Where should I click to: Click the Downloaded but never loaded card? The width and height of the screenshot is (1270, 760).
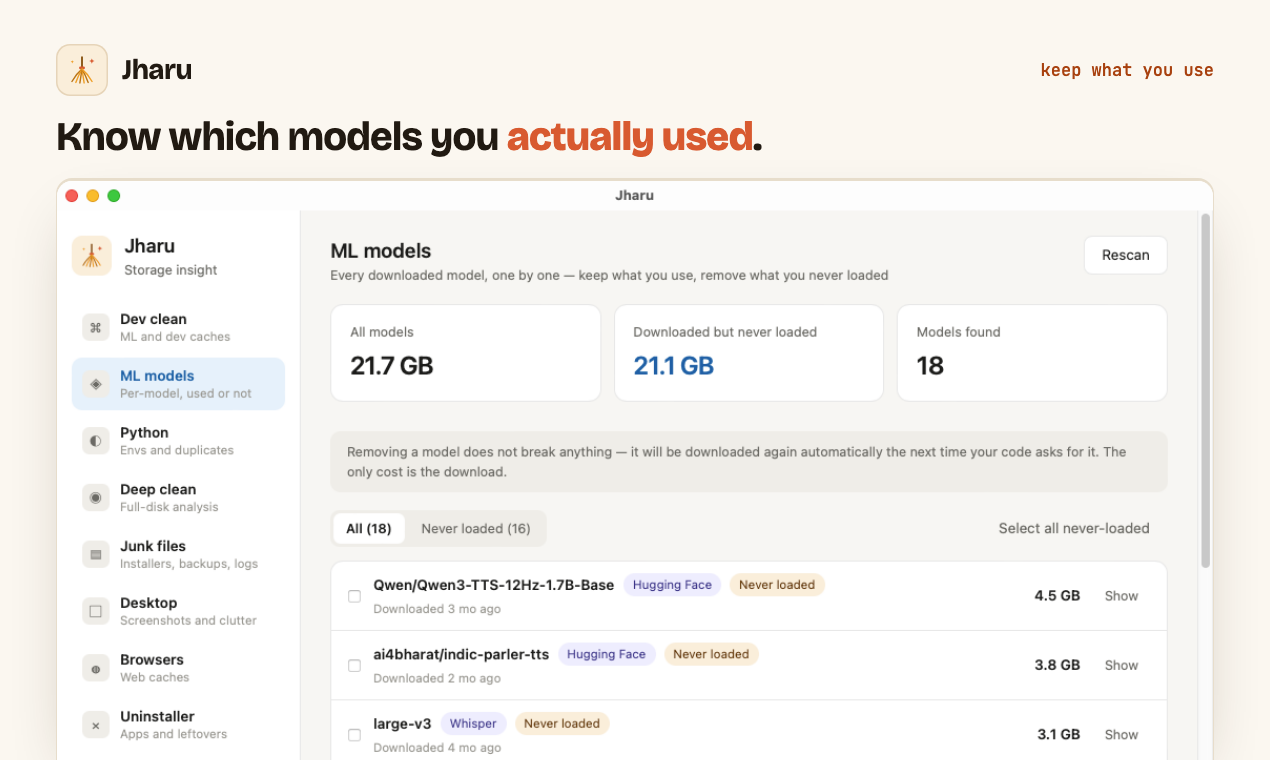click(749, 353)
